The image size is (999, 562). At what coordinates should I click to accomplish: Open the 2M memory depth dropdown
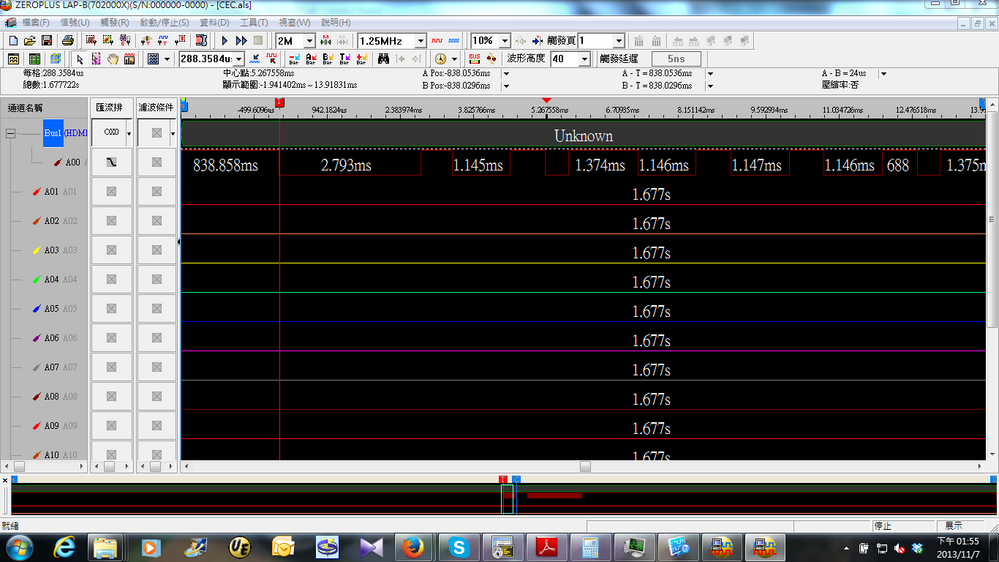[x=309, y=41]
